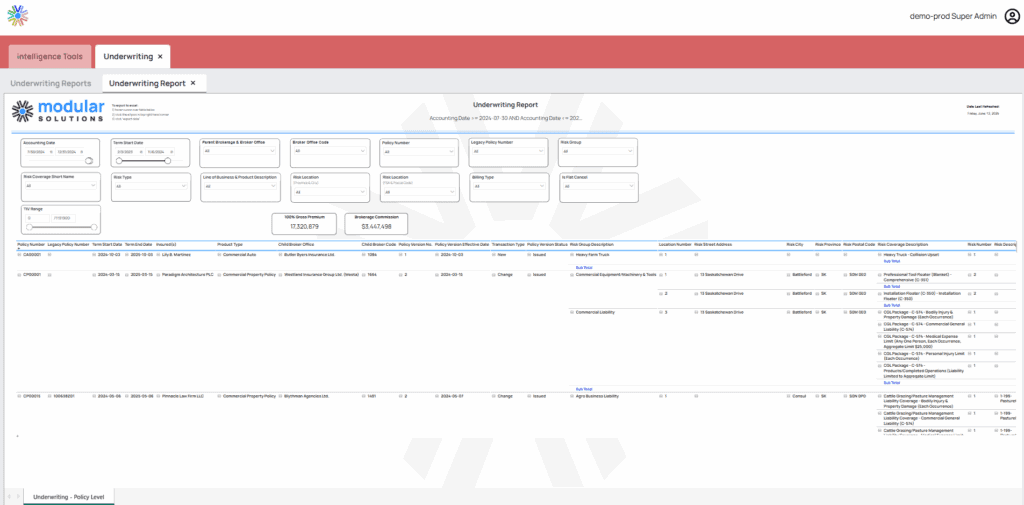Close the Underwriting tab with its X
The height and width of the screenshot is (505, 1024).
[160, 57]
